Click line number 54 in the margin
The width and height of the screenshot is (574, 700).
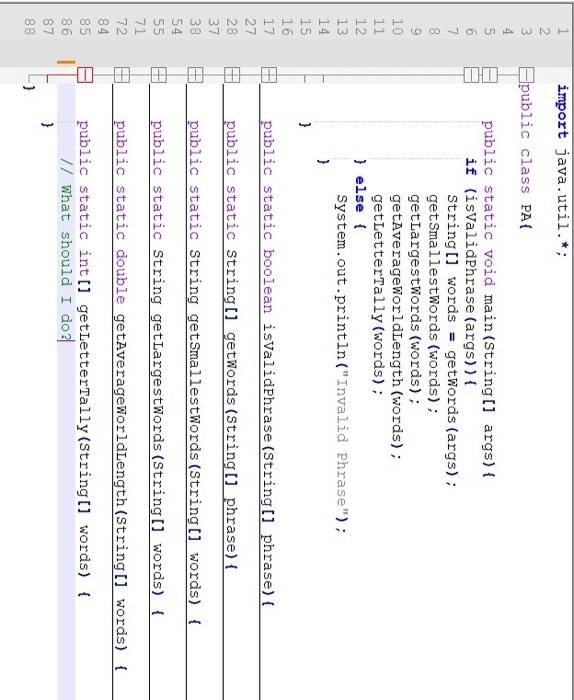[177, 27]
